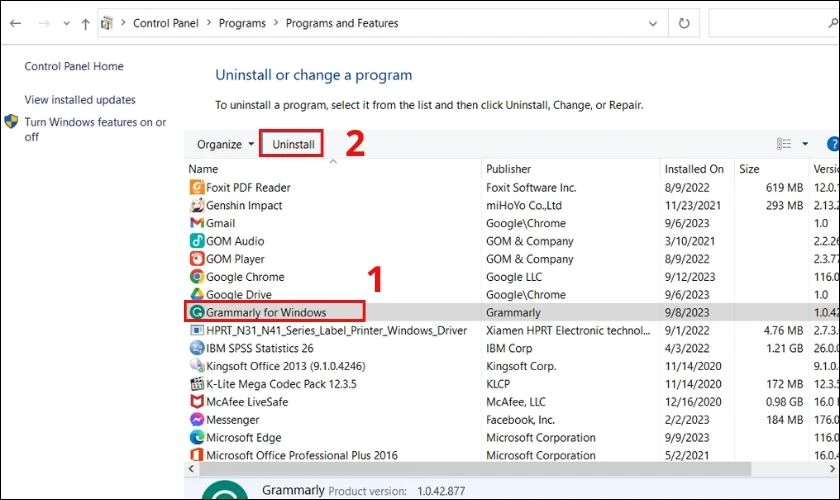Viewport: 840px width, 500px height.
Task: Open Control Panel Home link
Action: (74, 66)
